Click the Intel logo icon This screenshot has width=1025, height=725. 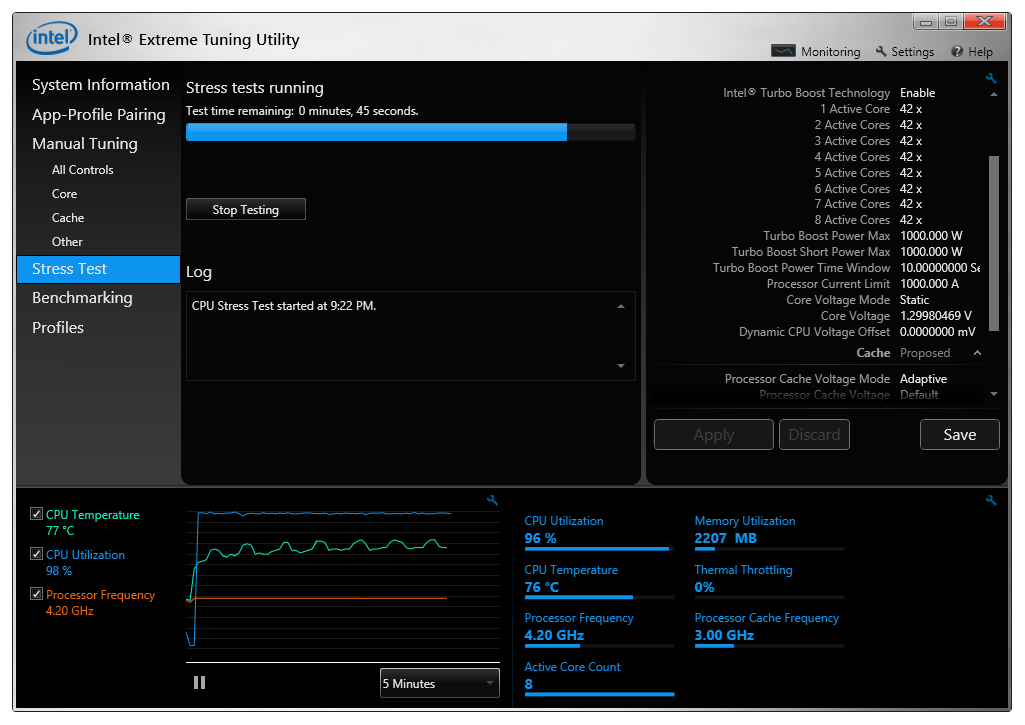pos(50,39)
